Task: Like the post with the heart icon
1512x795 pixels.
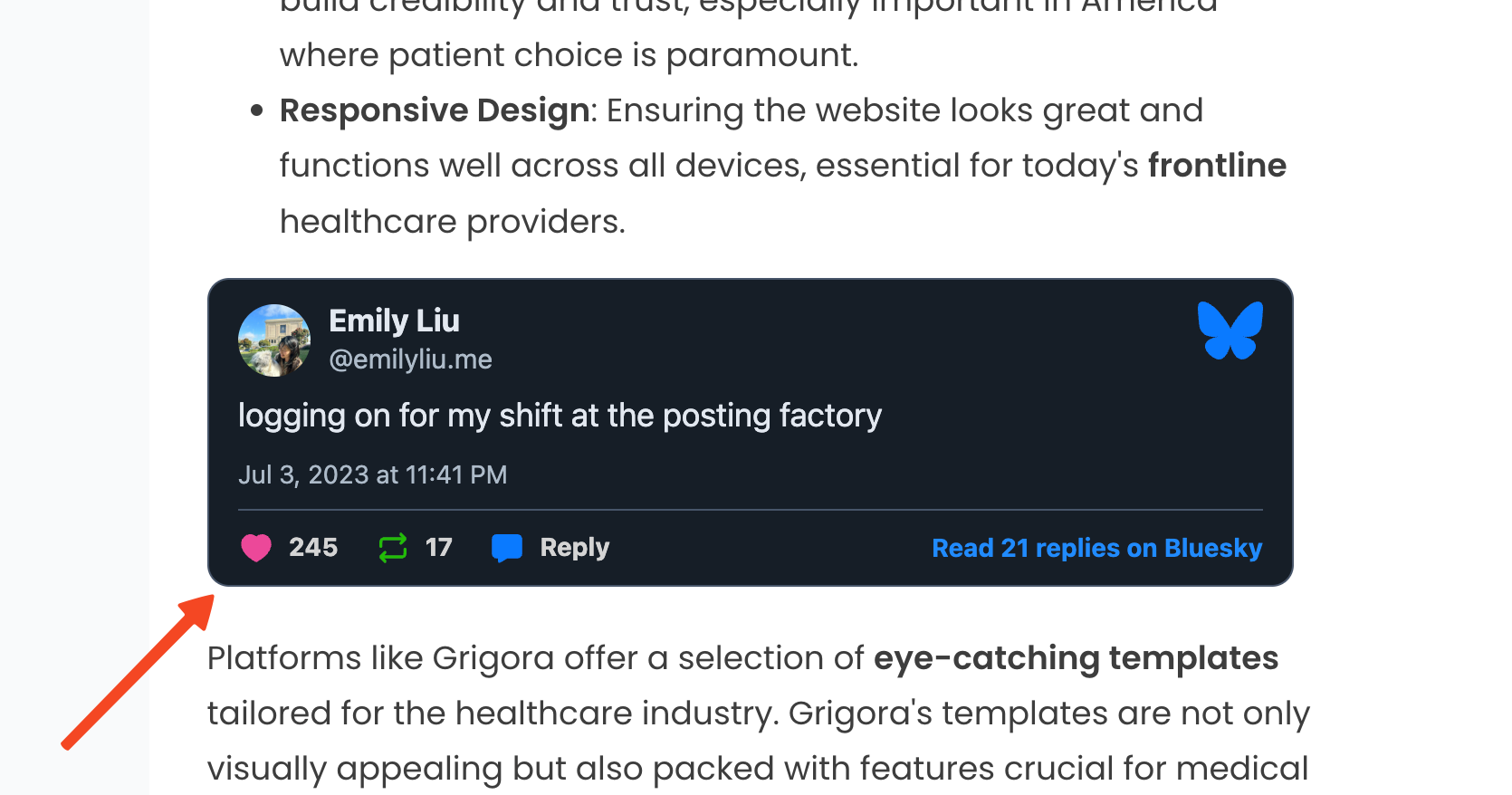Action: [256, 548]
